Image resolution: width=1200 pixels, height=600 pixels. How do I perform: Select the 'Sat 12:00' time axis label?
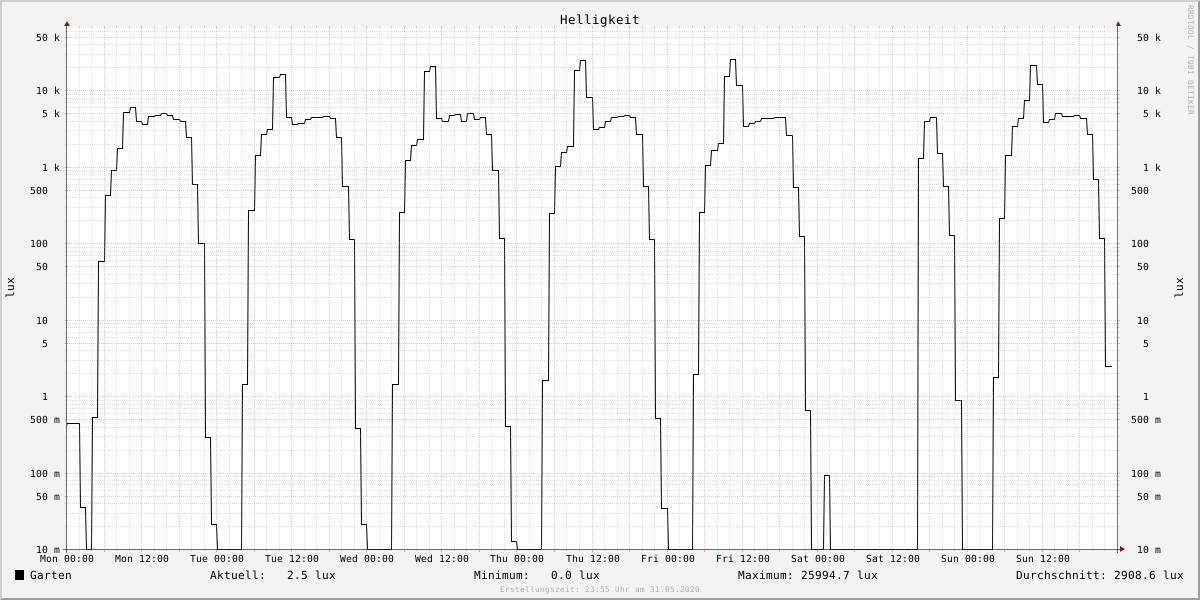(x=893, y=559)
